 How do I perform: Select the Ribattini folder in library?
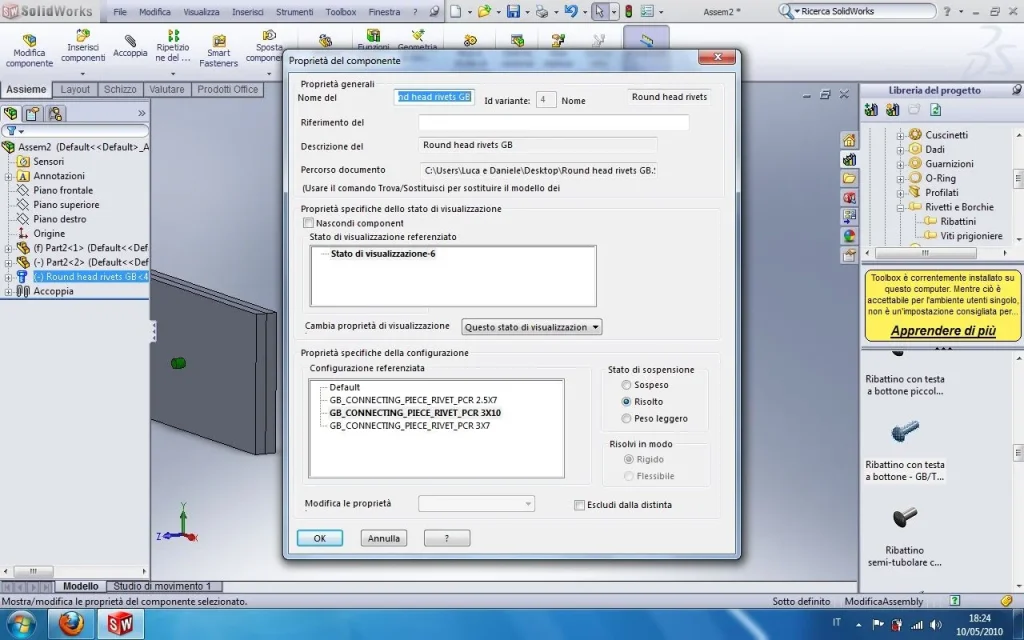957,221
